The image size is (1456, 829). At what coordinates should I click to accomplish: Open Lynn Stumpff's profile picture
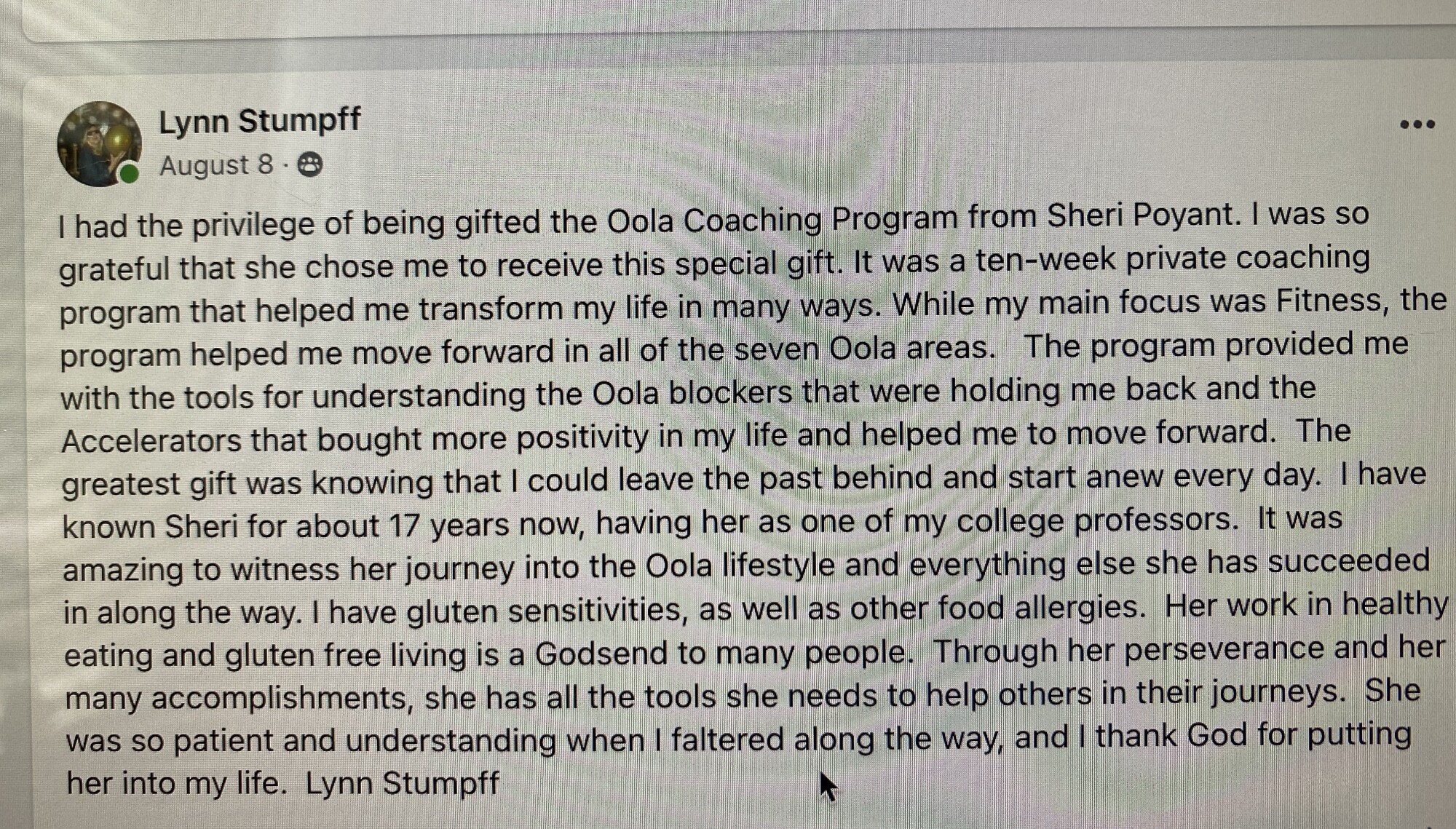(99, 143)
